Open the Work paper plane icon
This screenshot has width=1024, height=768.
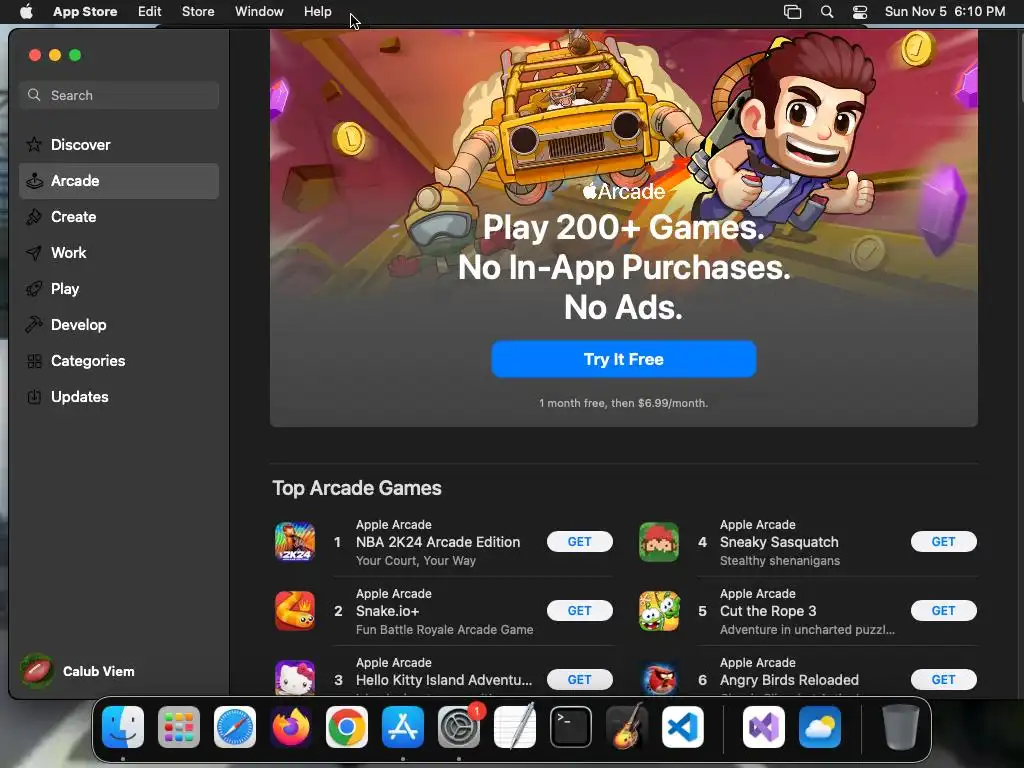tap(34, 253)
